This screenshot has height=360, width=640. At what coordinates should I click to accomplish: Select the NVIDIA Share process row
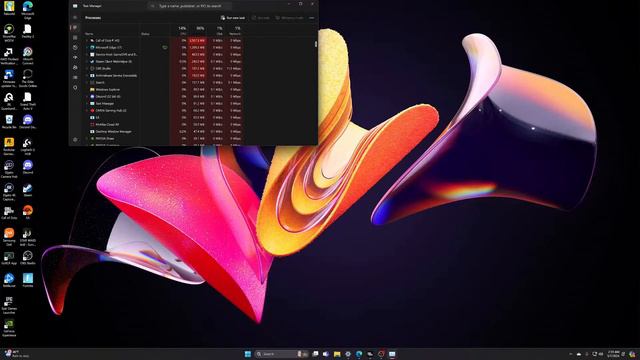coord(163,138)
